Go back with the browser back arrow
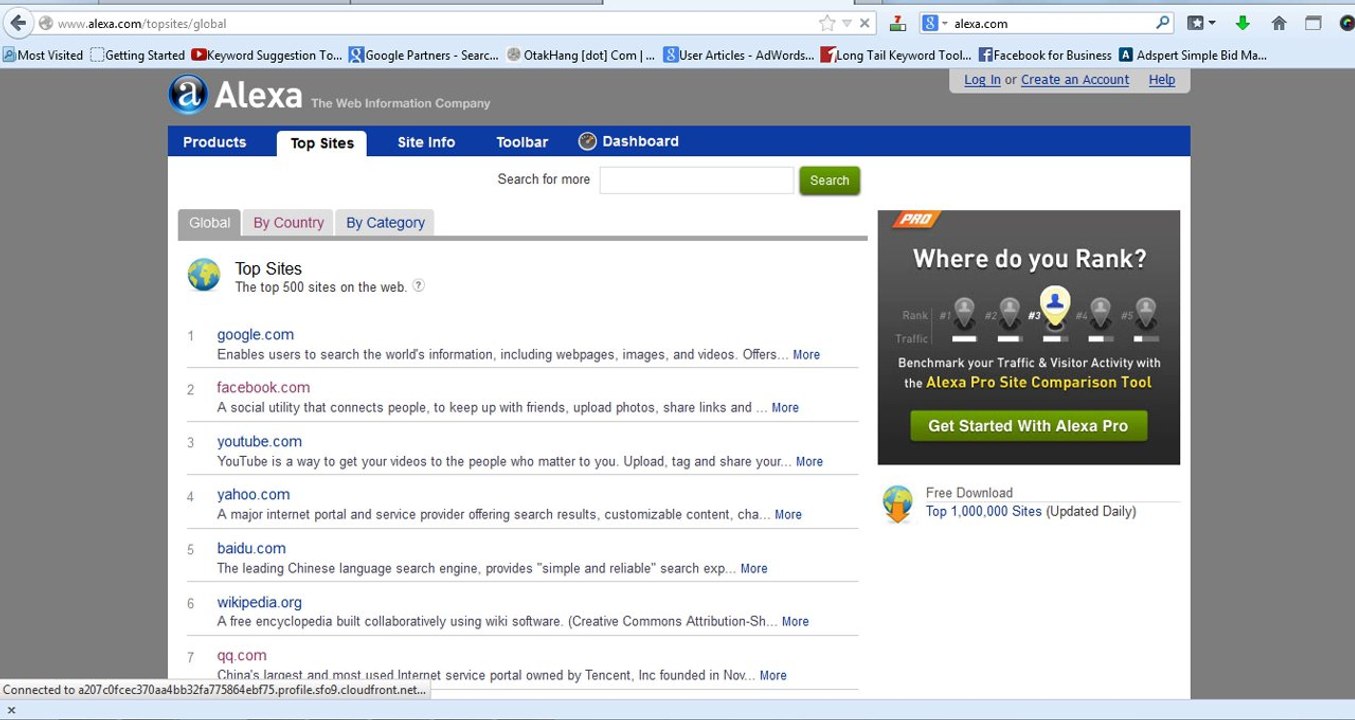1355x720 pixels. point(18,23)
